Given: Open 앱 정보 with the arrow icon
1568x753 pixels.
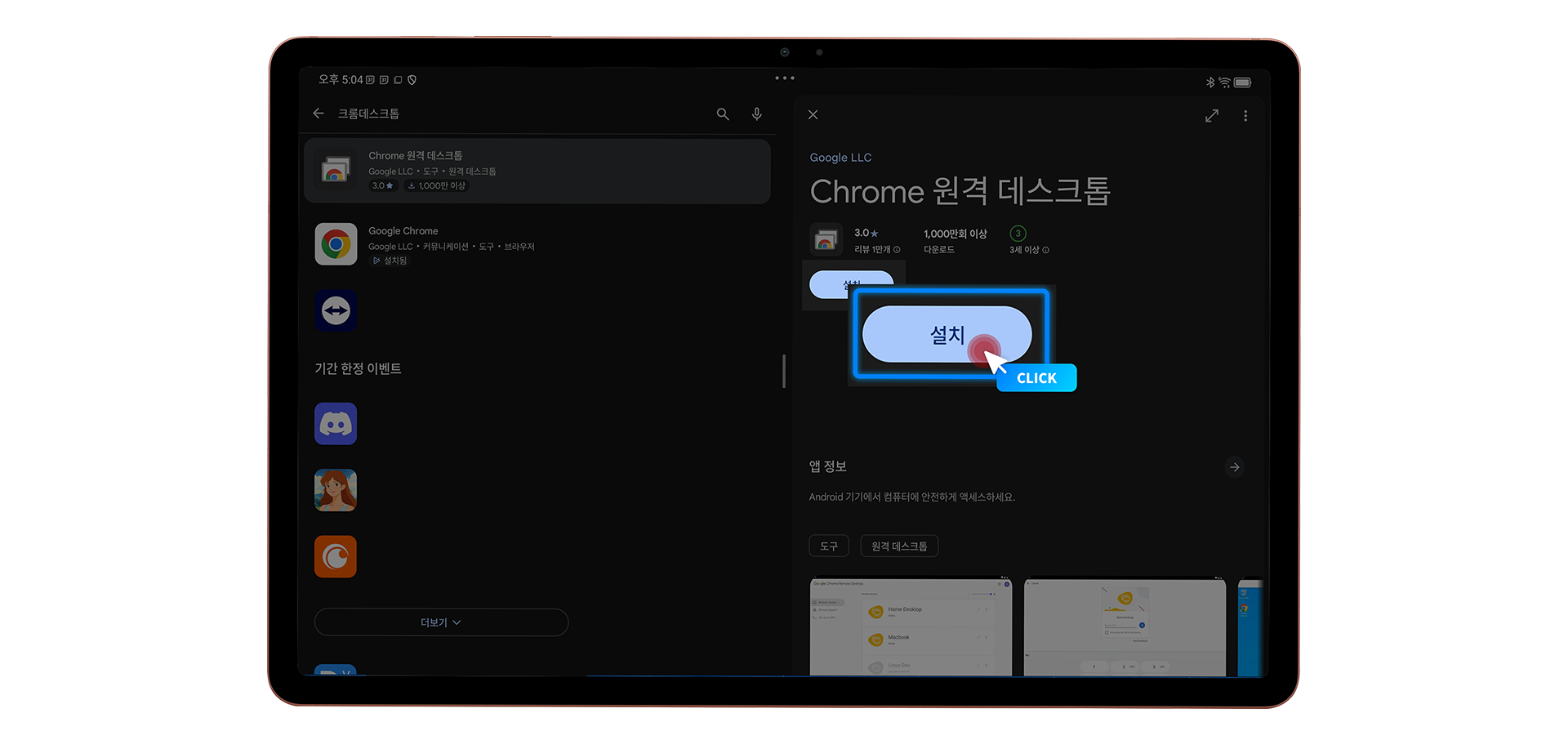Looking at the screenshot, I should tap(1235, 467).
